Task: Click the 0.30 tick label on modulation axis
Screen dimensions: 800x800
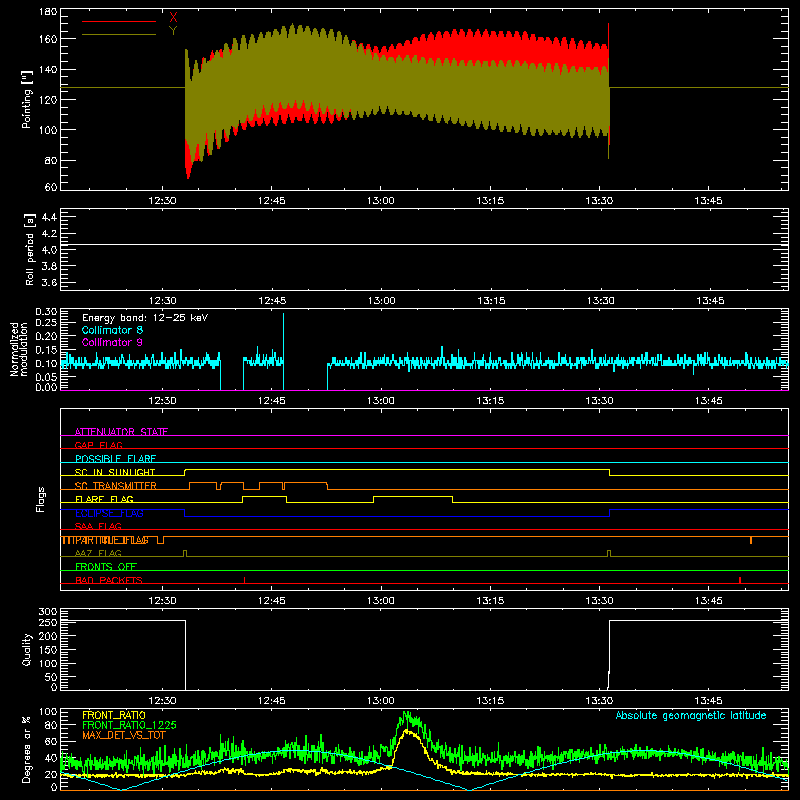Action: [46, 311]
